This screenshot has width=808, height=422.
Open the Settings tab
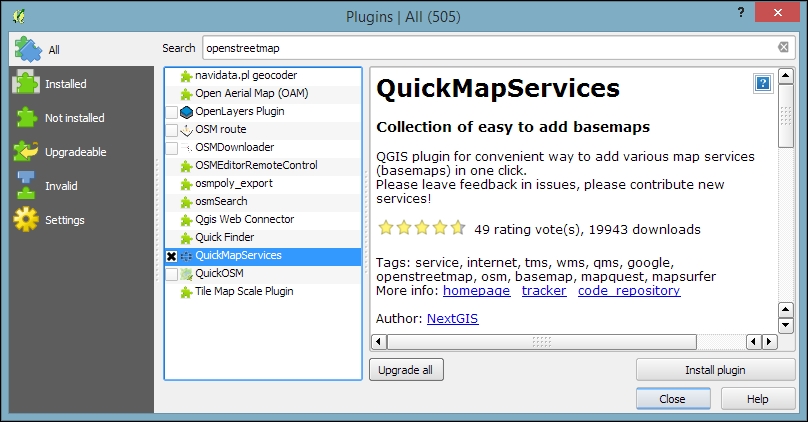[81, 220]
